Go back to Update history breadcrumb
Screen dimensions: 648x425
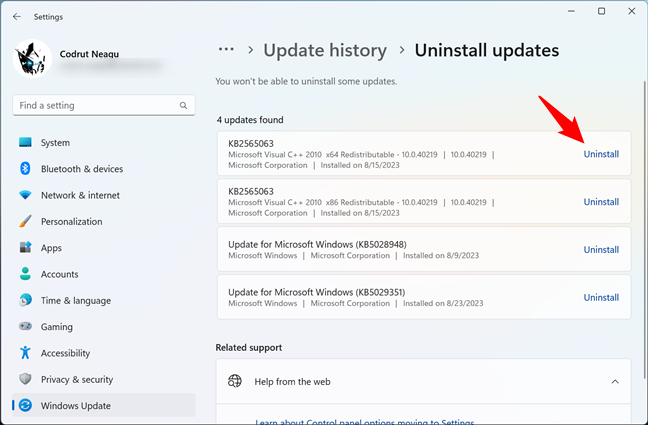click(x=325, y=50)
